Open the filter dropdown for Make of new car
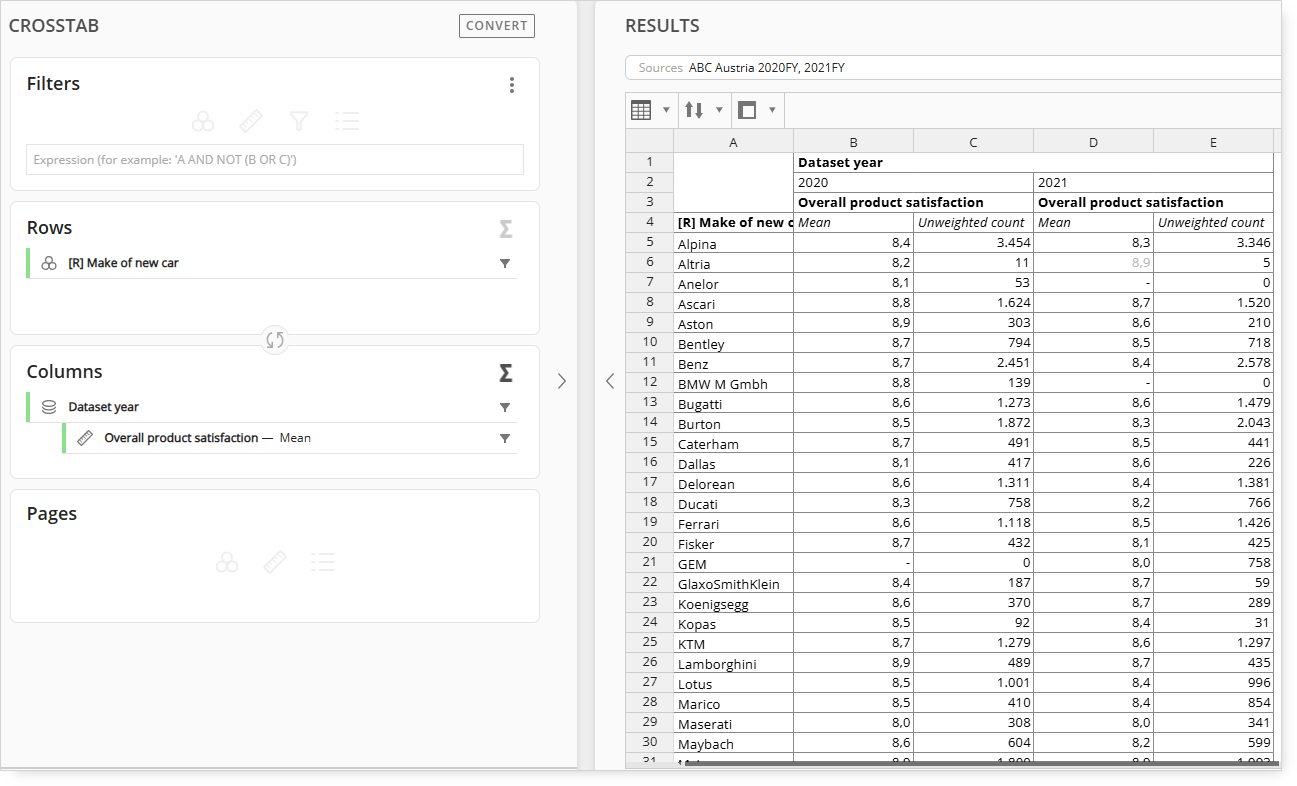1297x786 pixels. [x=505, y=264]
